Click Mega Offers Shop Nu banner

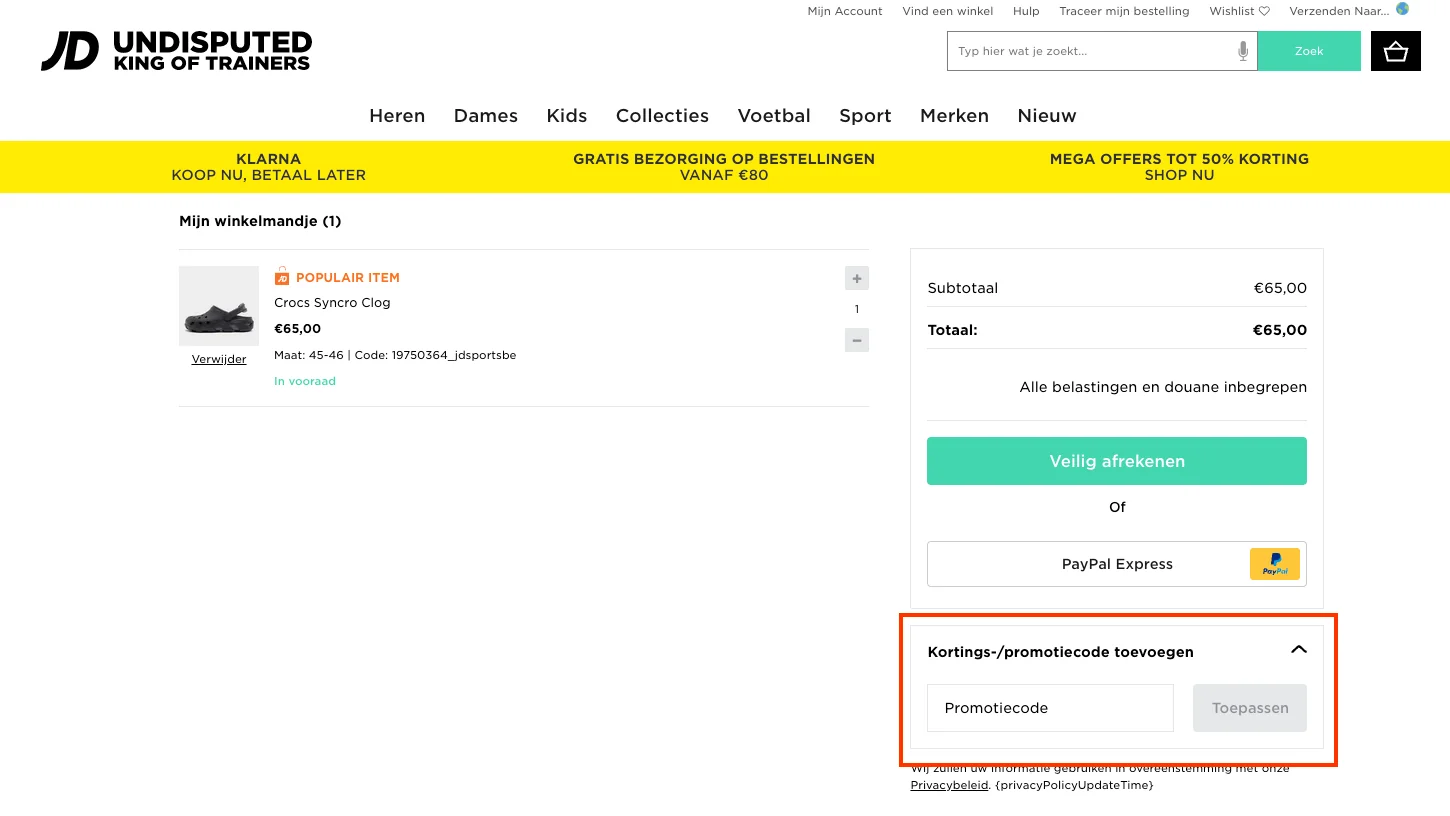click(1179, 167)
